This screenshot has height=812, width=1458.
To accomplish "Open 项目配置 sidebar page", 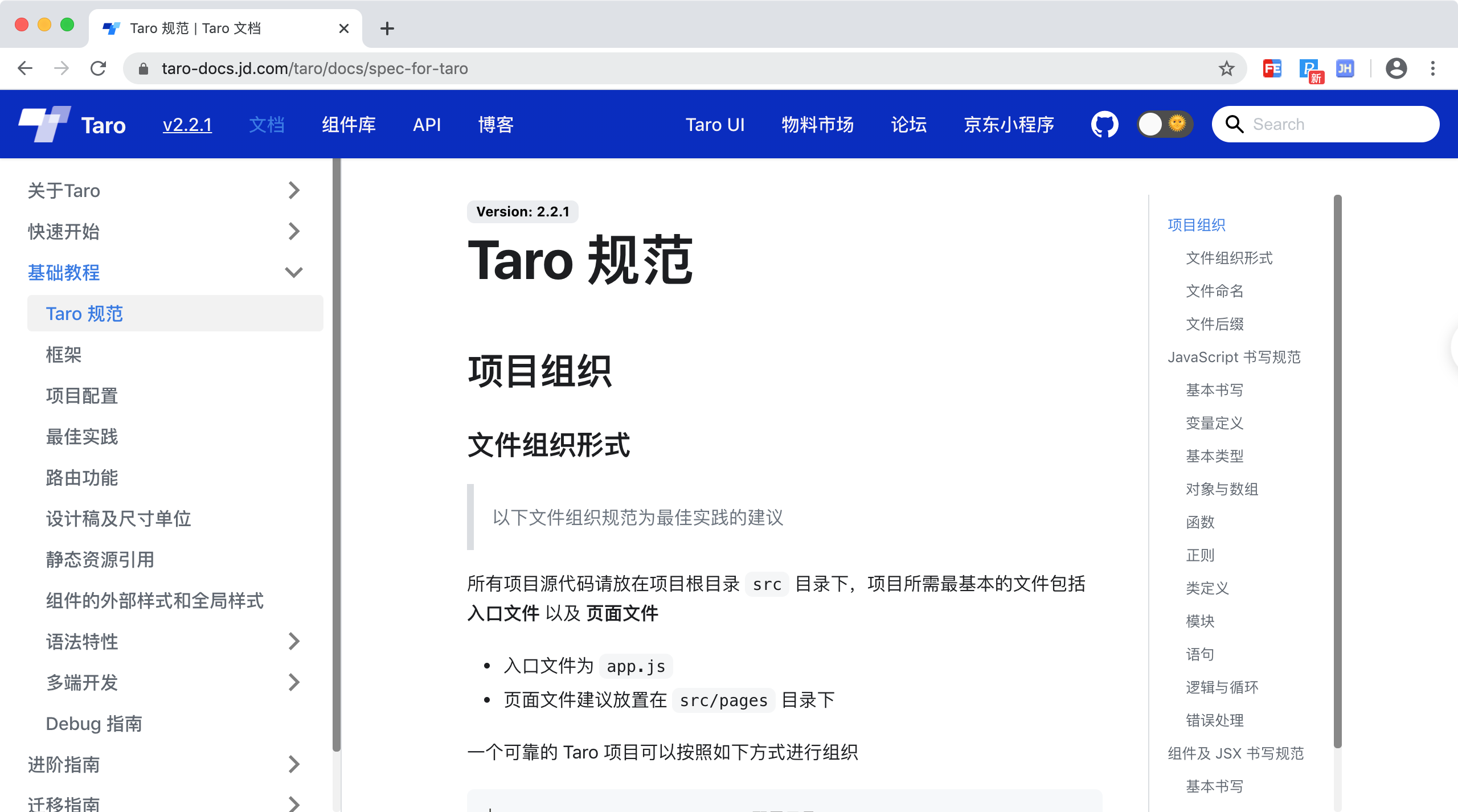I will (x=82, y=396).
